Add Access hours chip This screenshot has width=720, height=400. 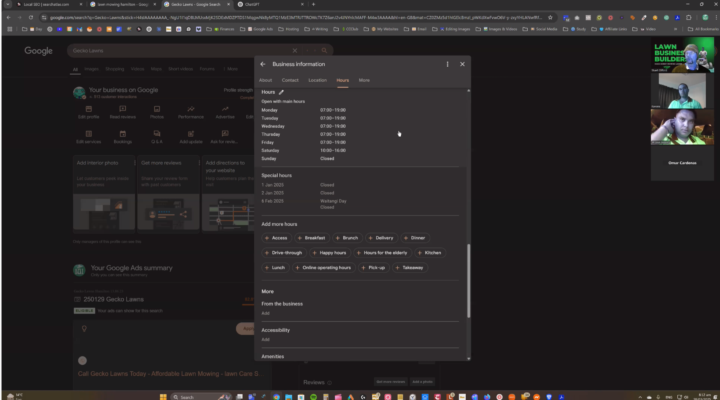click(x=276, y=238)
